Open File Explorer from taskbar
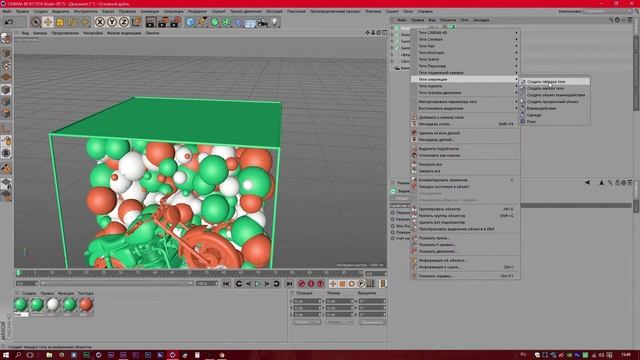 point(49,355)
